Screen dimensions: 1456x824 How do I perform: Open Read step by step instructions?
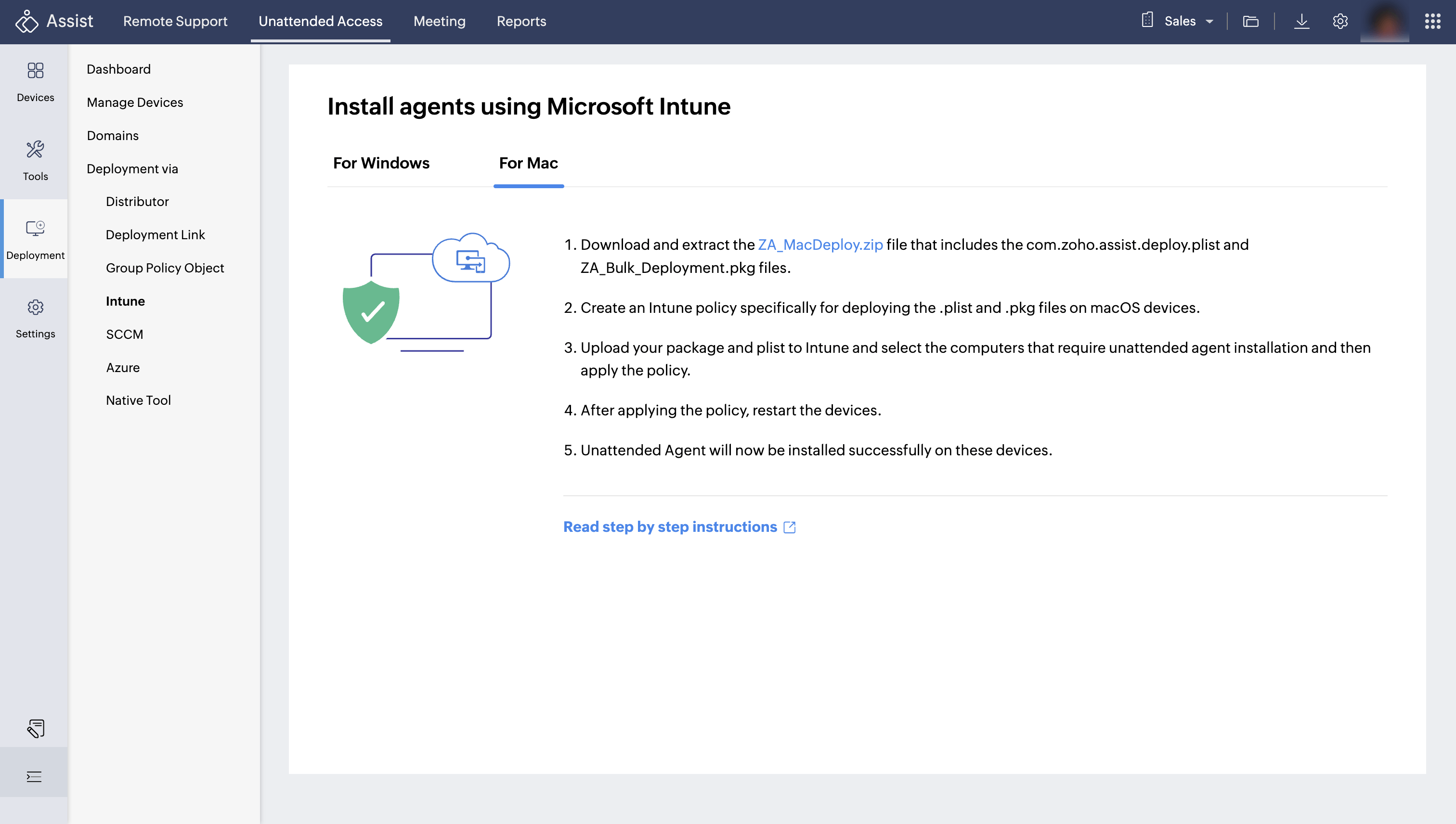pyautogui.click(x=670, y=527)
